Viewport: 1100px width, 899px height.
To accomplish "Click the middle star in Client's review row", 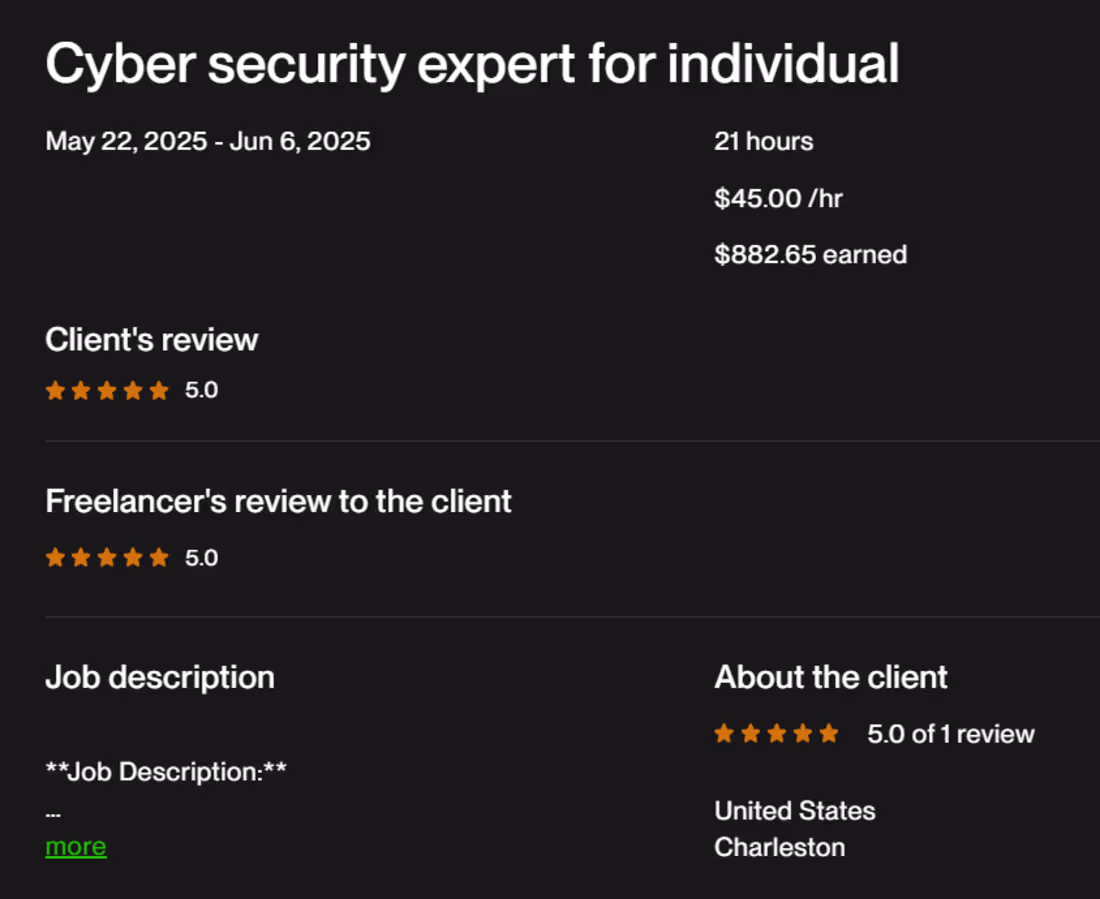I will click(x=107, y=390).
